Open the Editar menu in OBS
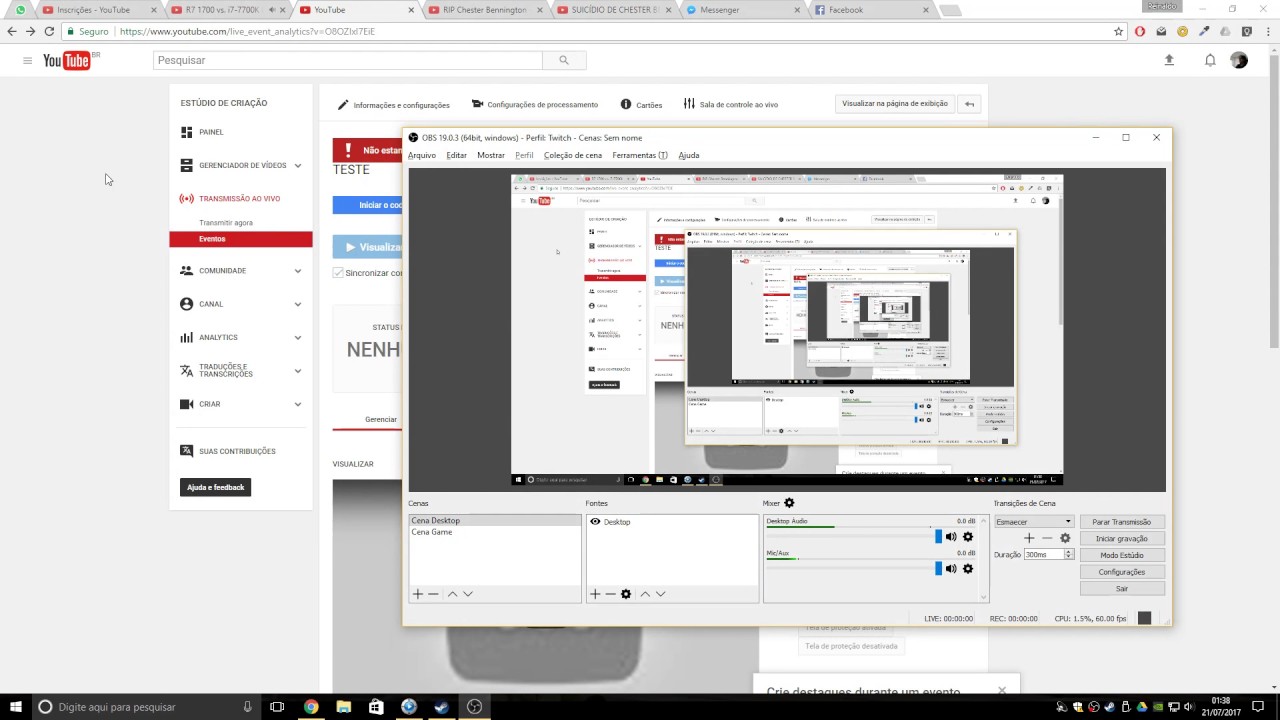Image resolution: width=1280 pixels, height=720 pixels. [x=457, y=155]
